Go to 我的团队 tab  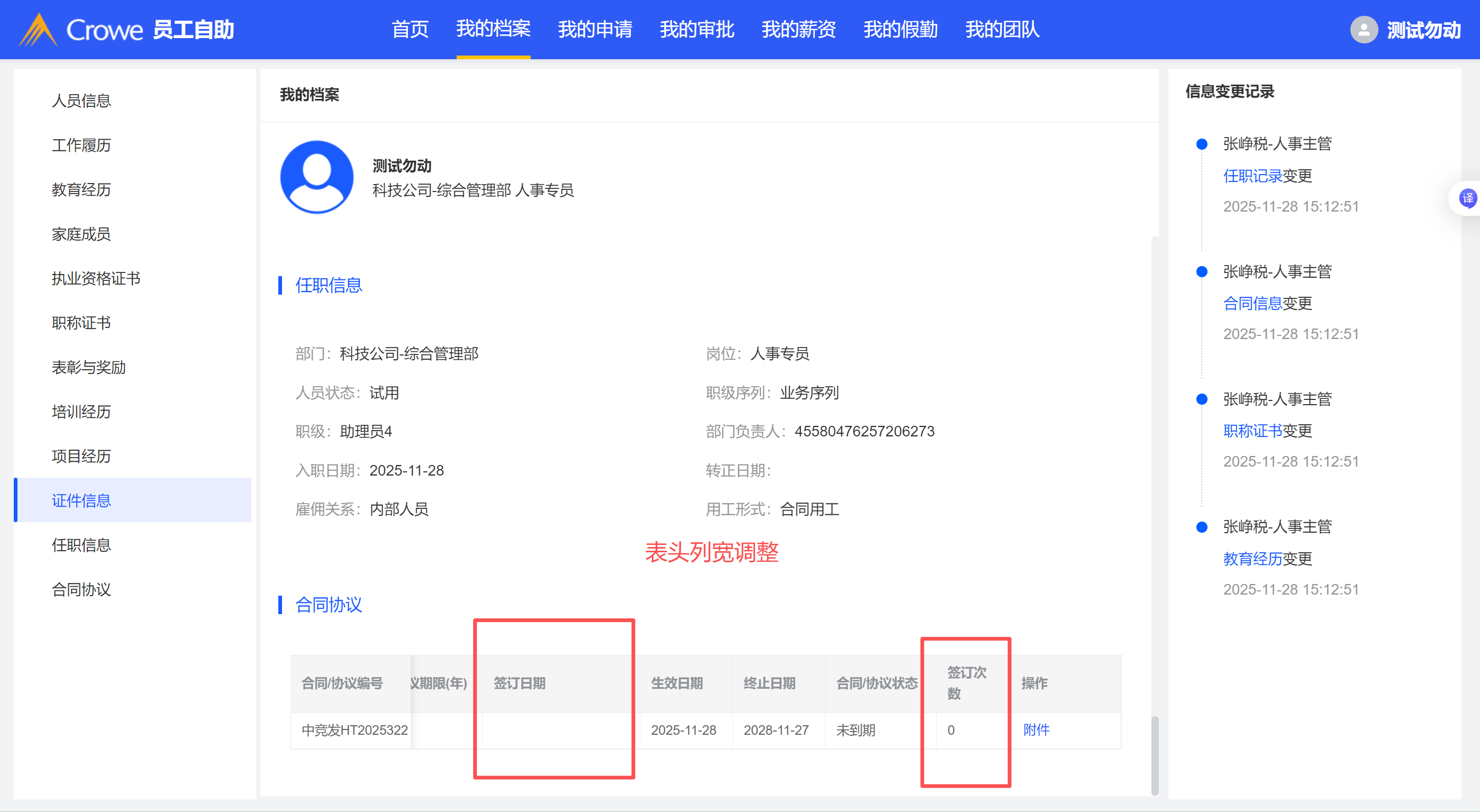pos(1002,30)
